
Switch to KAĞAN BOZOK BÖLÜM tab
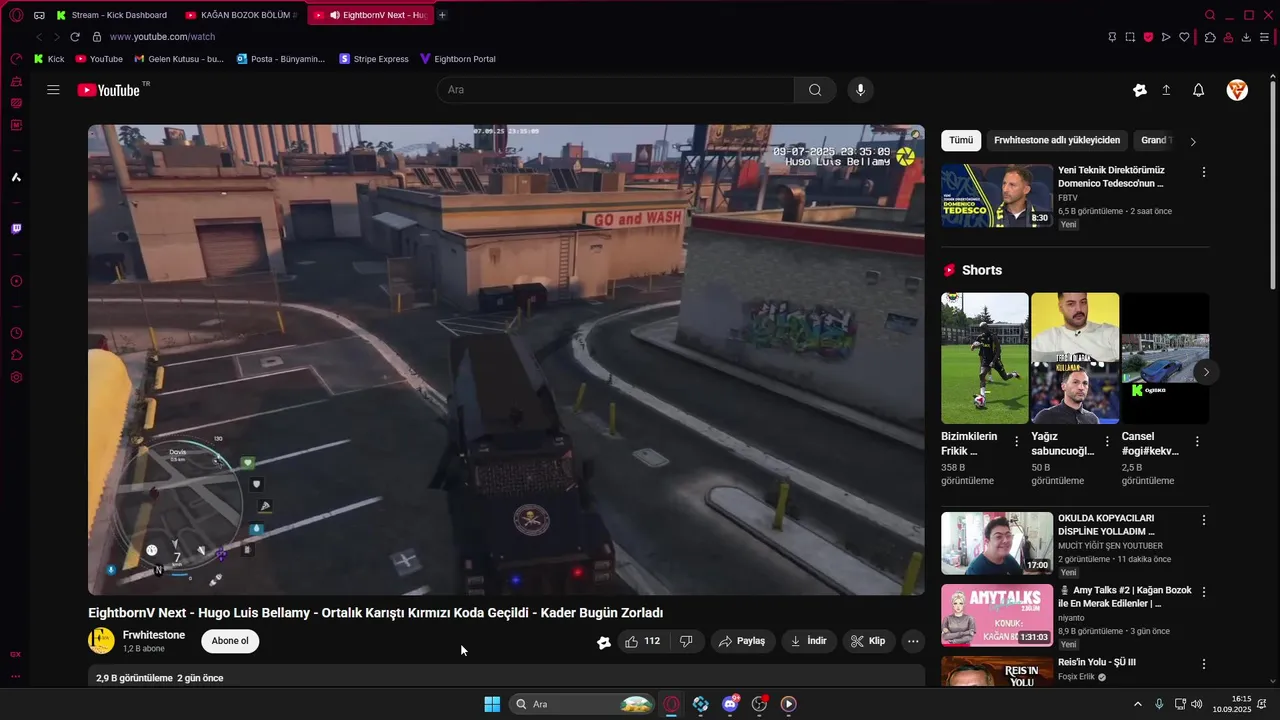[241, 15]
